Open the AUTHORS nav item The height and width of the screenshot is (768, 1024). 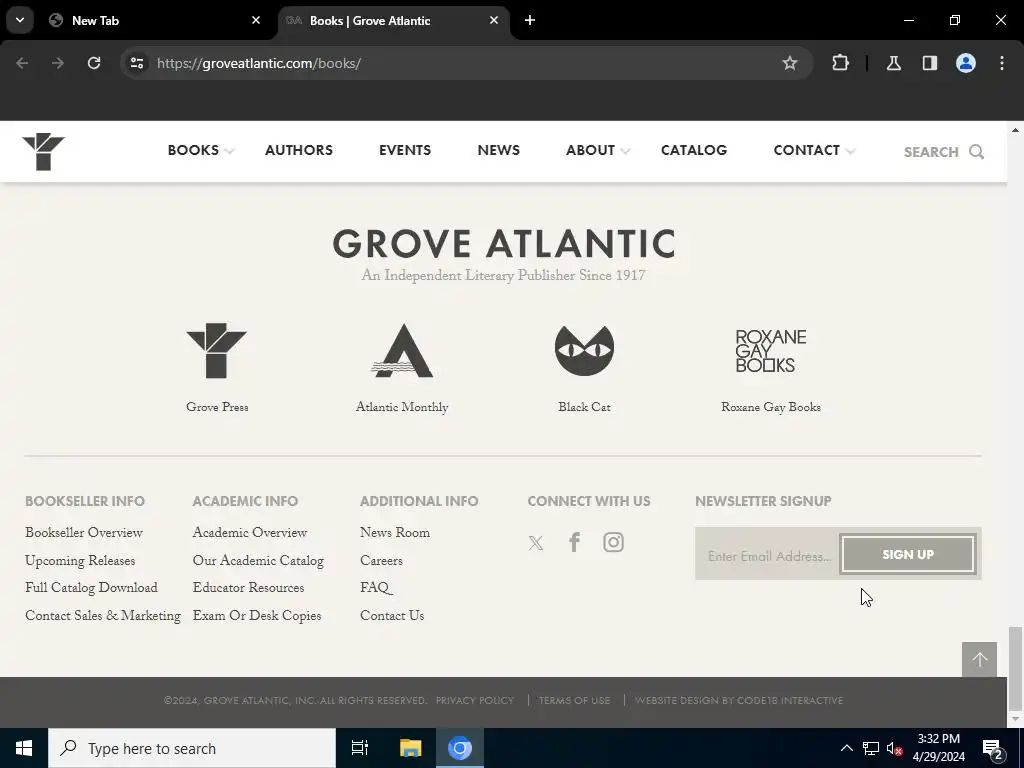298,150
